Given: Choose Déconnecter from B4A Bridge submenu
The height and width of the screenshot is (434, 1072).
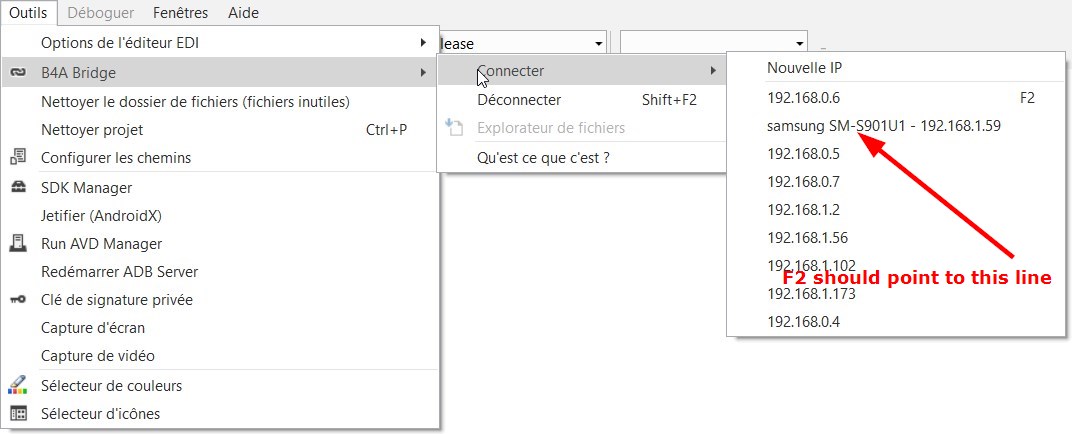Looking at the screenshot, I should point(519,100).
